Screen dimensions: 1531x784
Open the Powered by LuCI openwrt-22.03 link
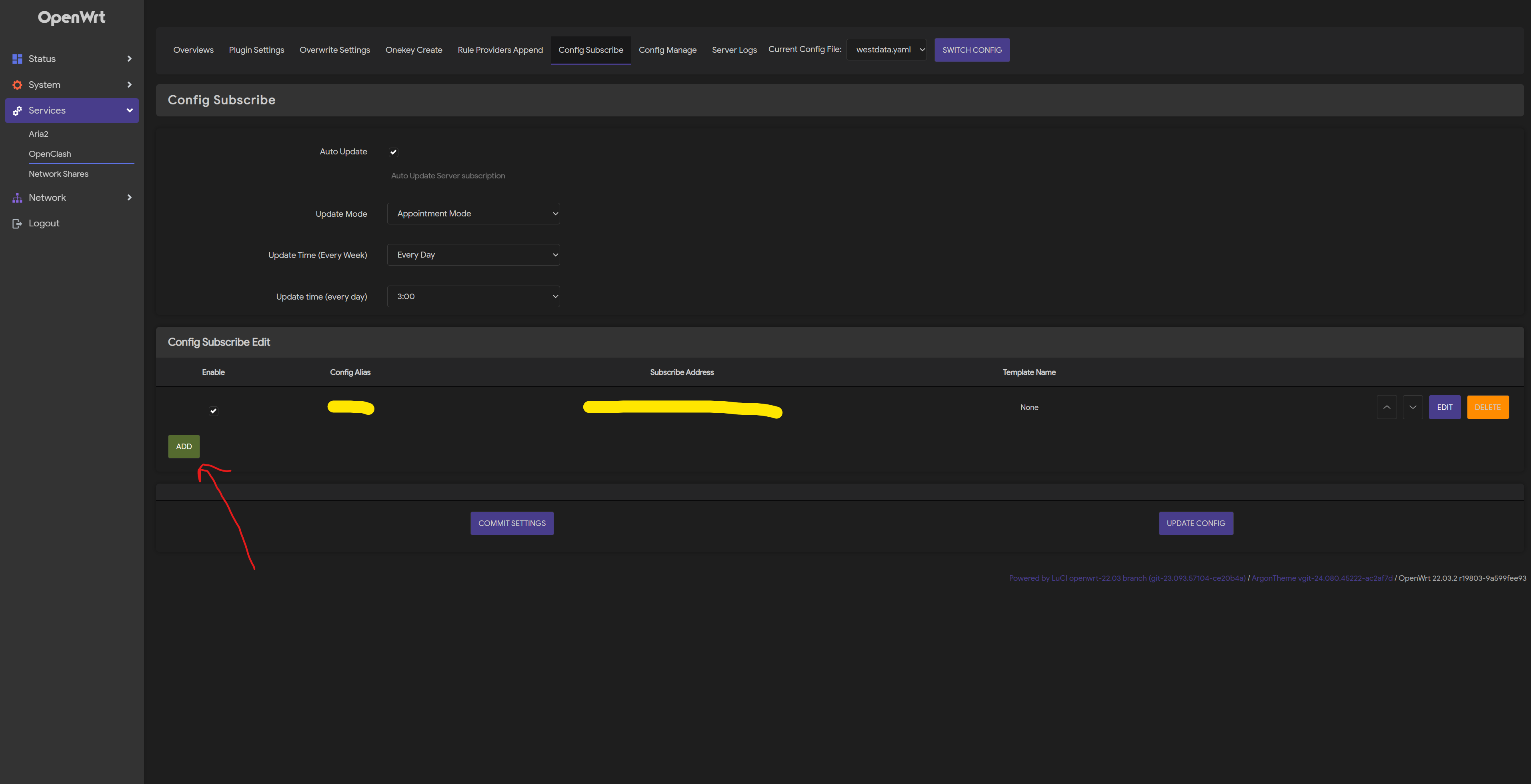[x=1127, y=578]
